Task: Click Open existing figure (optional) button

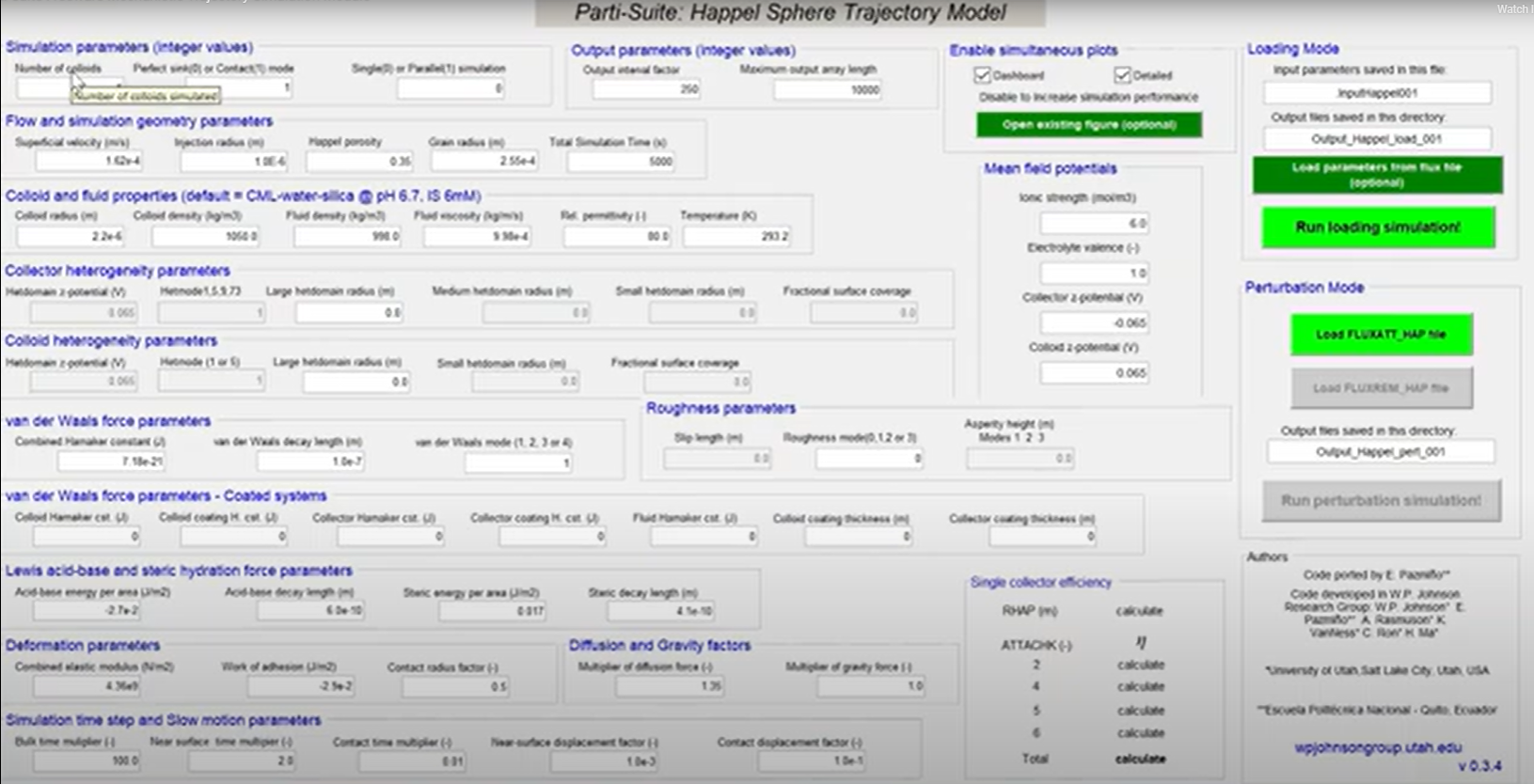Action: [1089, 125]
